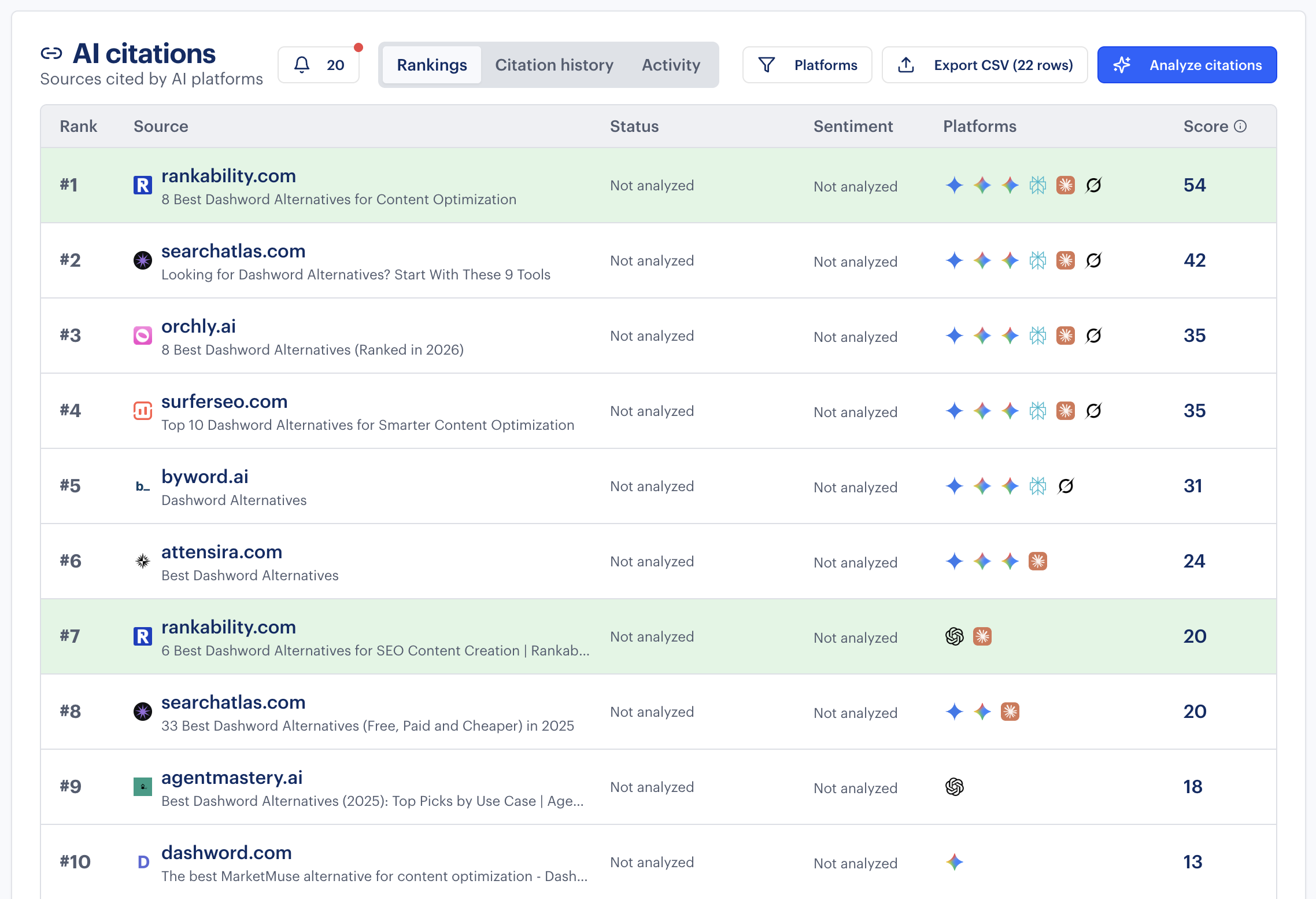This screenshot has width=1316, height=899.
Task: Click Export CSV (22 rows) button
Action: tap(984, 65)
